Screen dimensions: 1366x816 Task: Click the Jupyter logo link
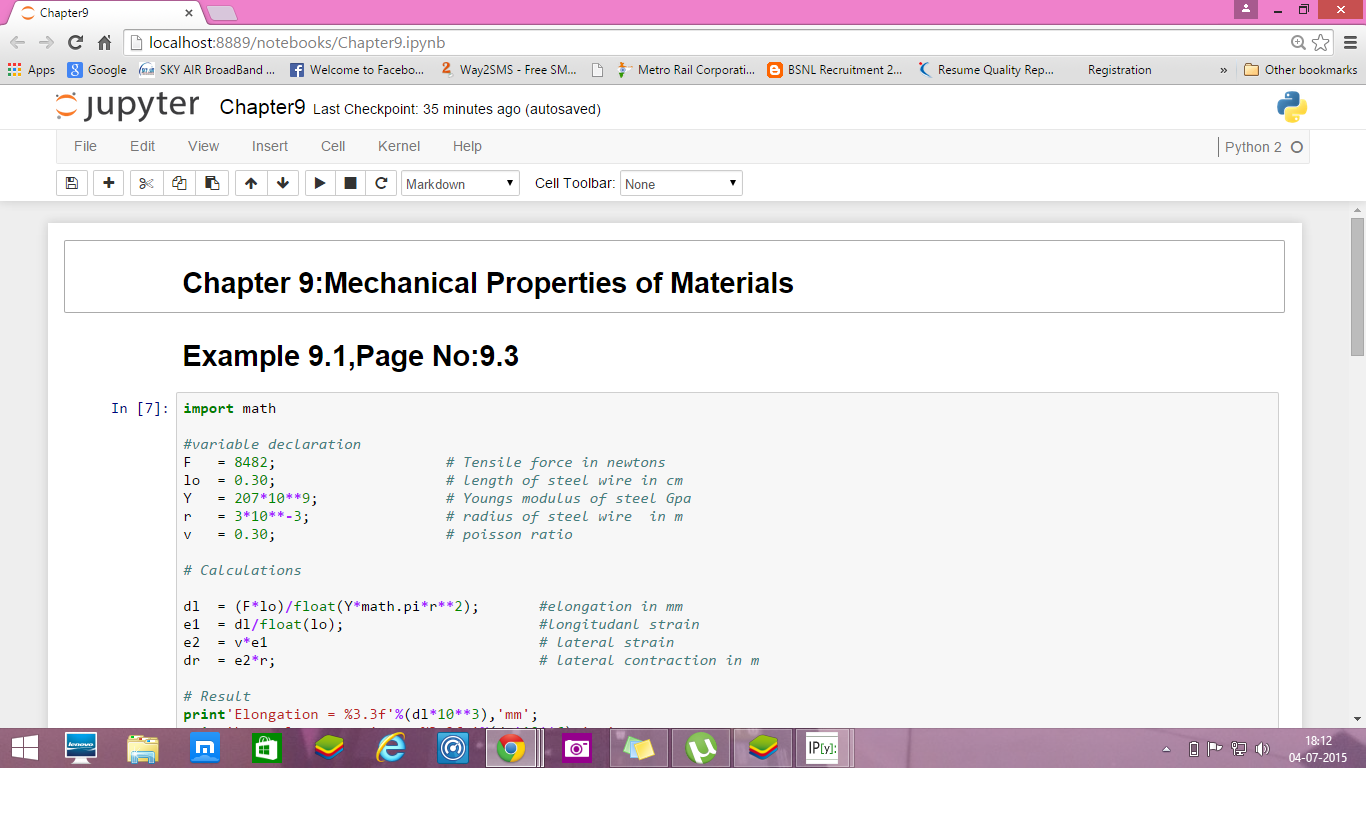pos(127,107)
